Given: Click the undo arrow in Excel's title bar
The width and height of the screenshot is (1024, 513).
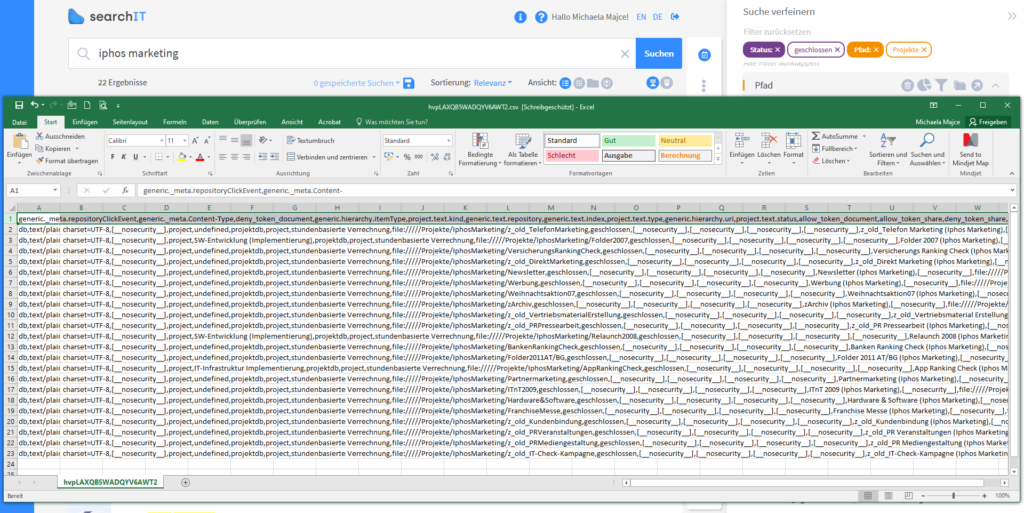Looking at the screenshot, I should (34, 105).
